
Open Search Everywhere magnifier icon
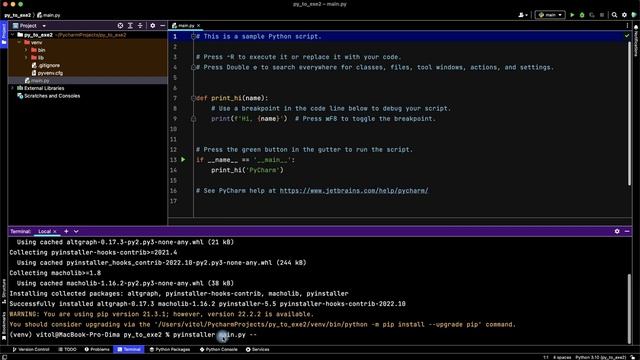pos(614,15)
